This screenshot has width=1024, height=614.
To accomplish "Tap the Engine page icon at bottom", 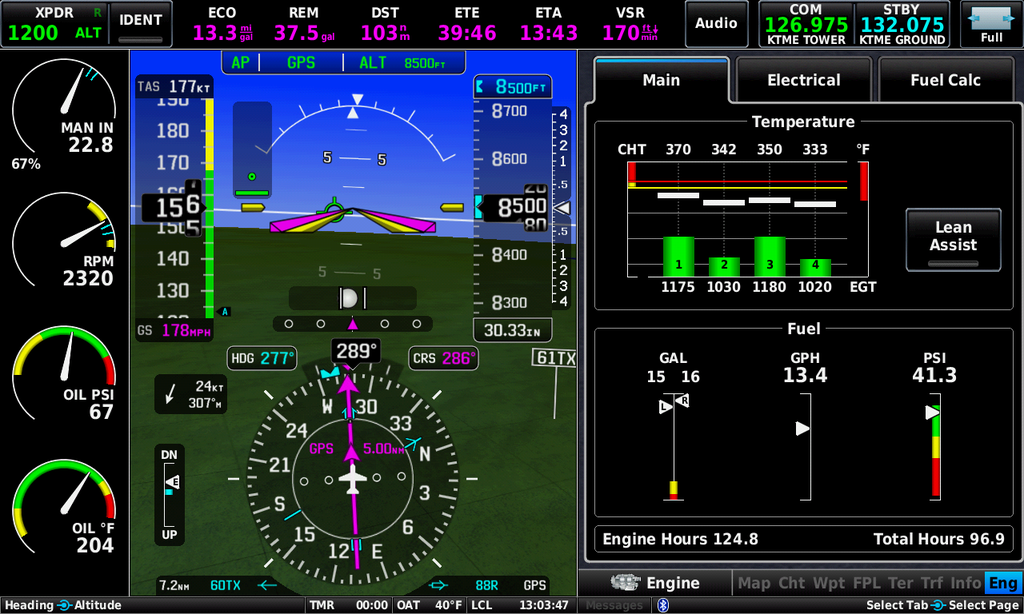I will (626, 583).
